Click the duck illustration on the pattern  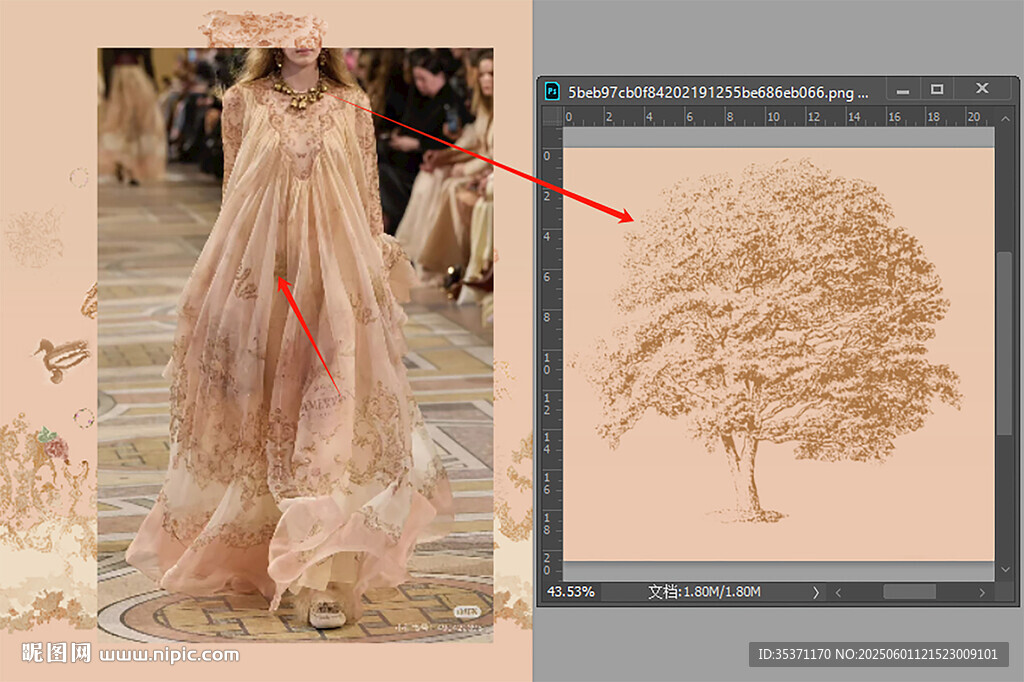pyautogui.click(x=62, y=358)
